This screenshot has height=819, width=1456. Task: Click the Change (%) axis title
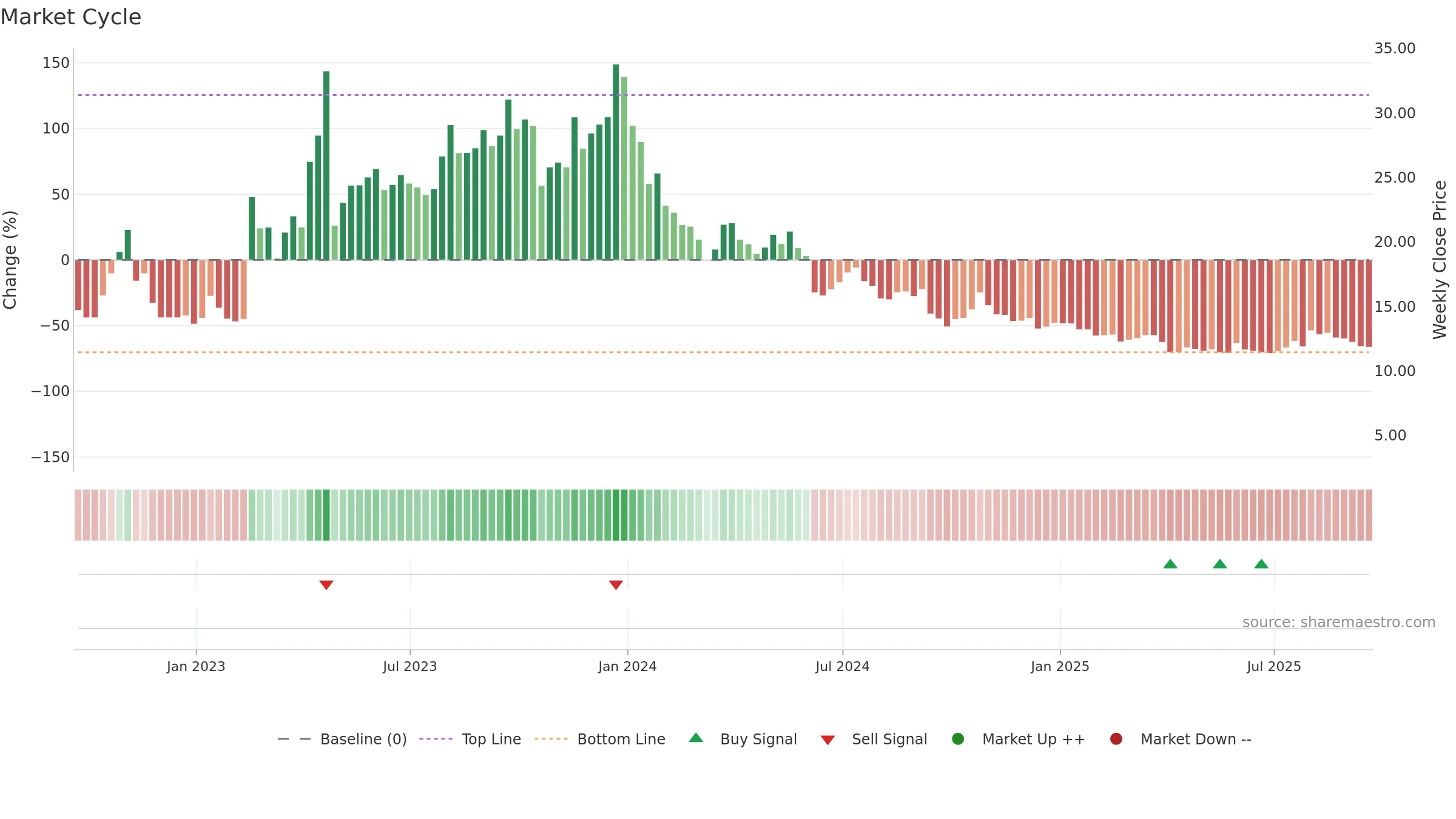click(10, 260)
